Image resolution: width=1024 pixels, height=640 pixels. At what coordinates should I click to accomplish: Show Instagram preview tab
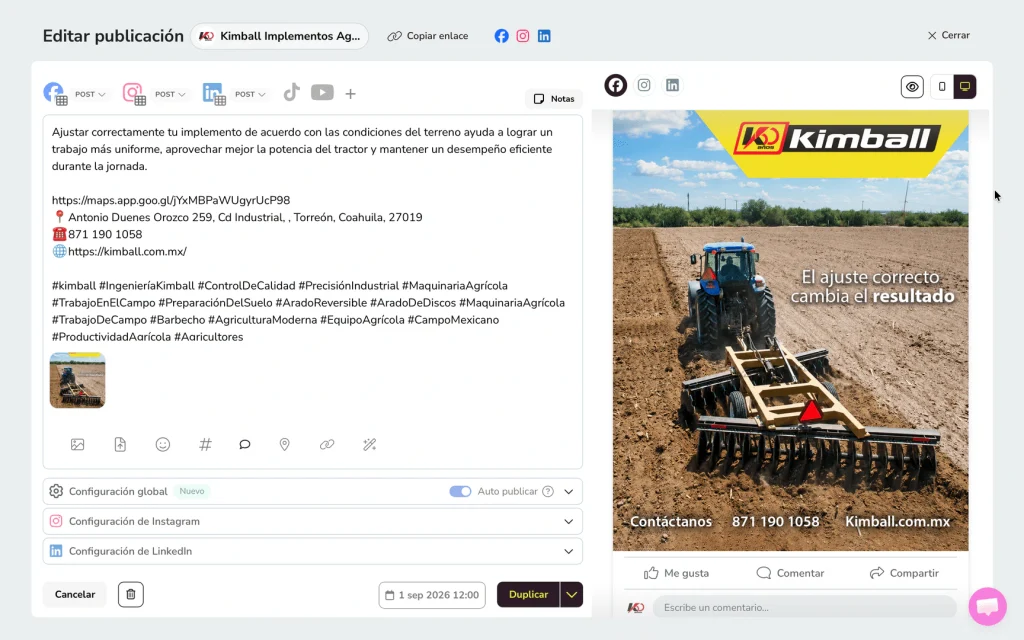(x=644, y=85)
